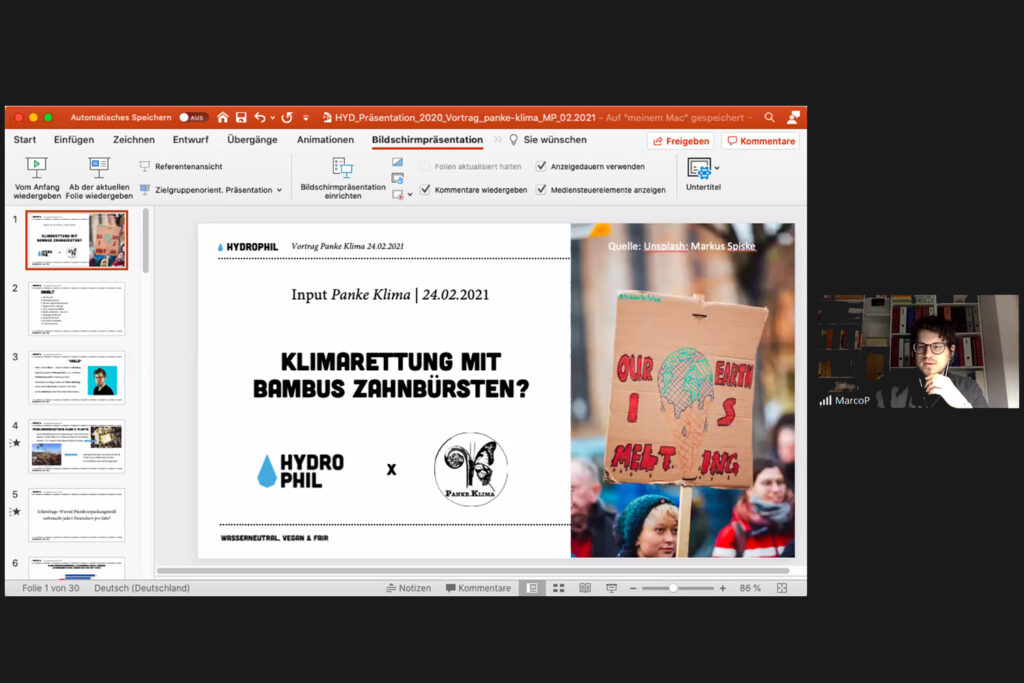This screenshot has width=1024, height=683.
Task: Toggle Mediensteuerelemente anzeigen checkbox
Action: 541,189
